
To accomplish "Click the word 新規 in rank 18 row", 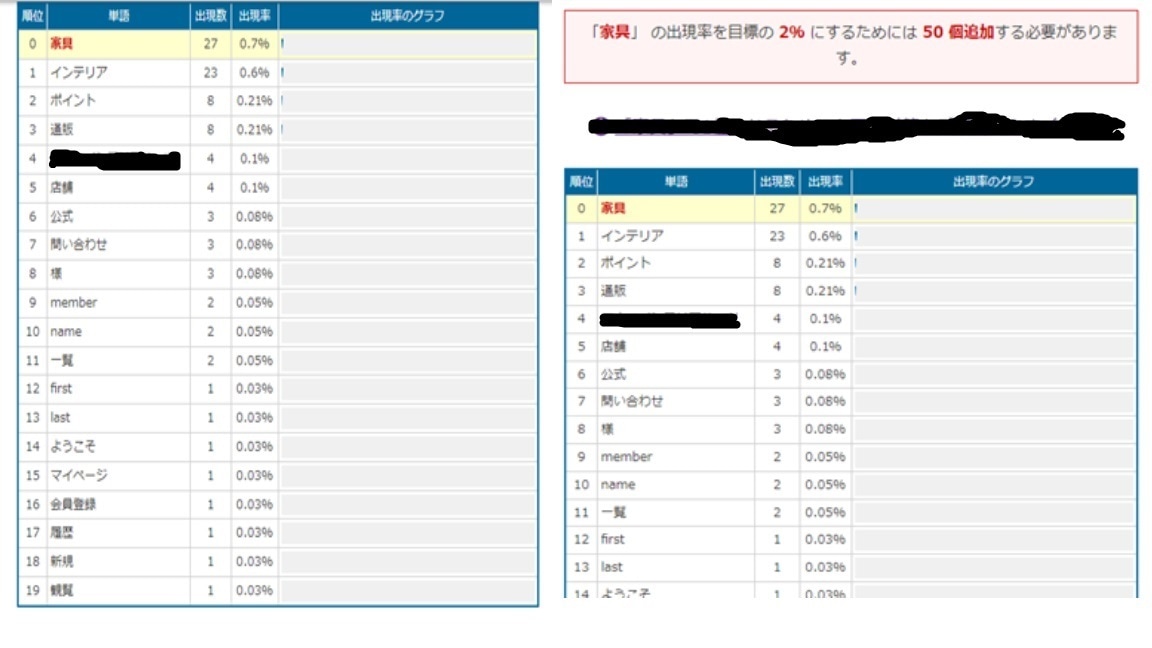I will click(x=61, y=561).
